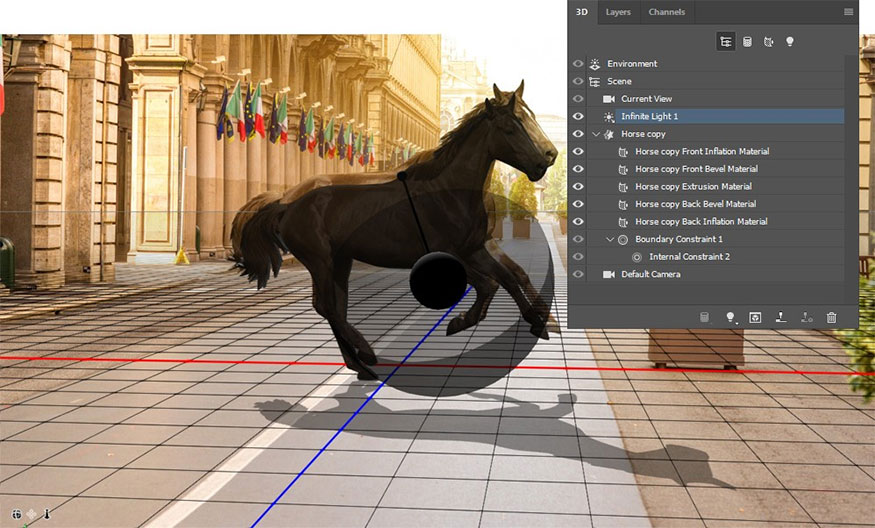Toggle visibility of Horse copy Extrusion Material
This screenshot has height=528, width=875.
pyautogui.click(x=578, y=186)
